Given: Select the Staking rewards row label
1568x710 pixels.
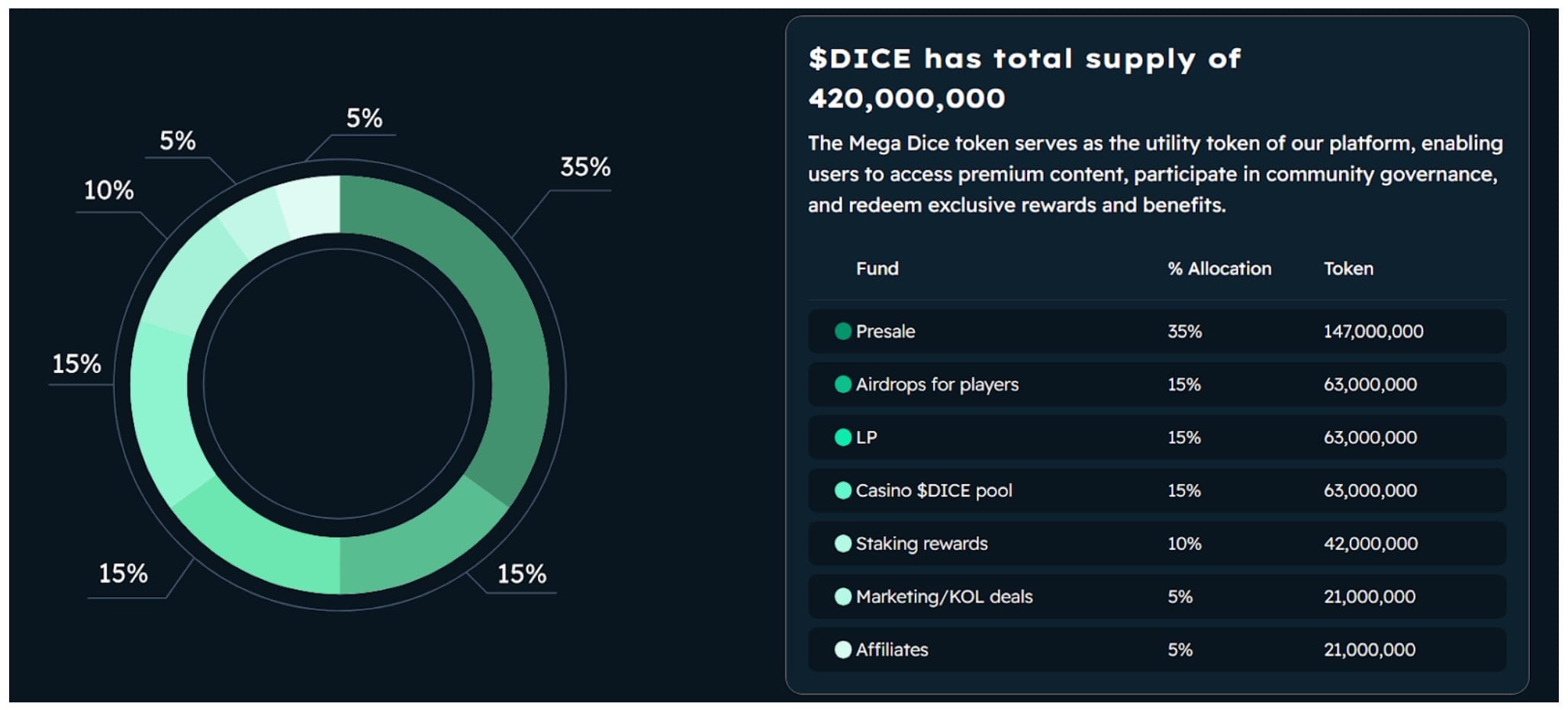Looking at the screenshot, I should tap(921, 544).
